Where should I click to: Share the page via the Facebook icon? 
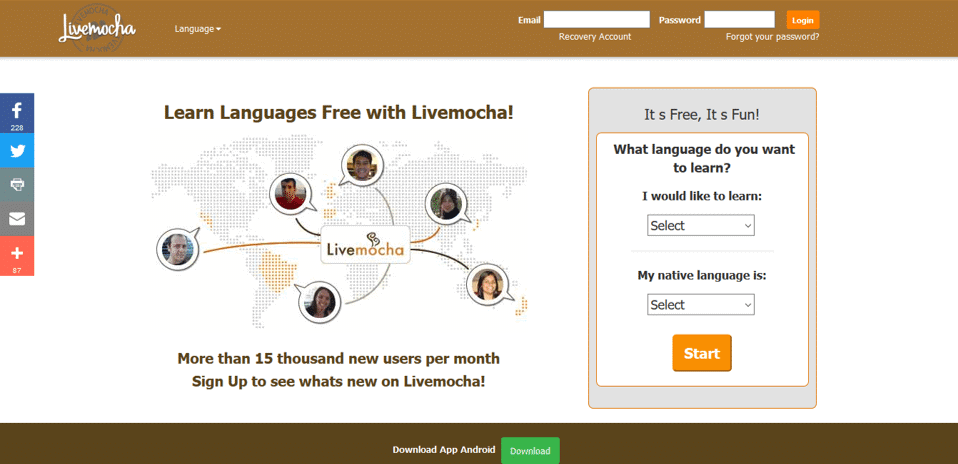(17, 113)
